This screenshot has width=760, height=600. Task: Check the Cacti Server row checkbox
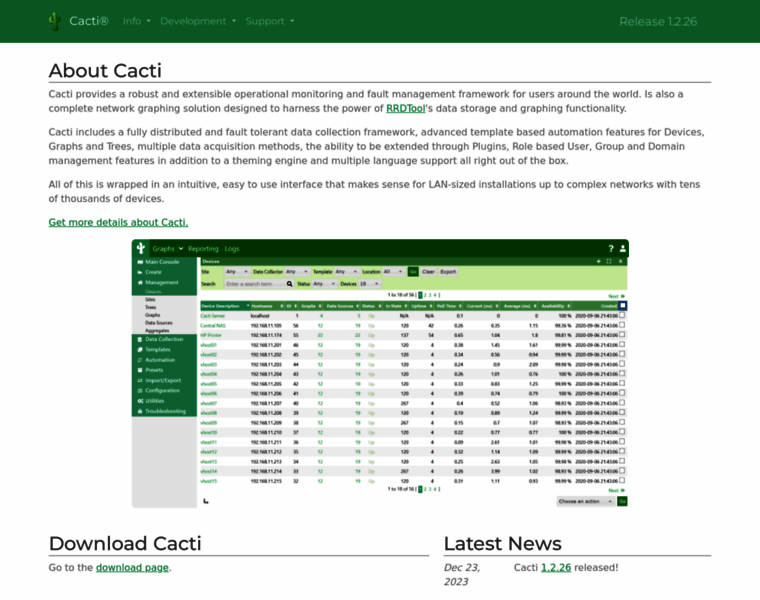tap(622, 316)
